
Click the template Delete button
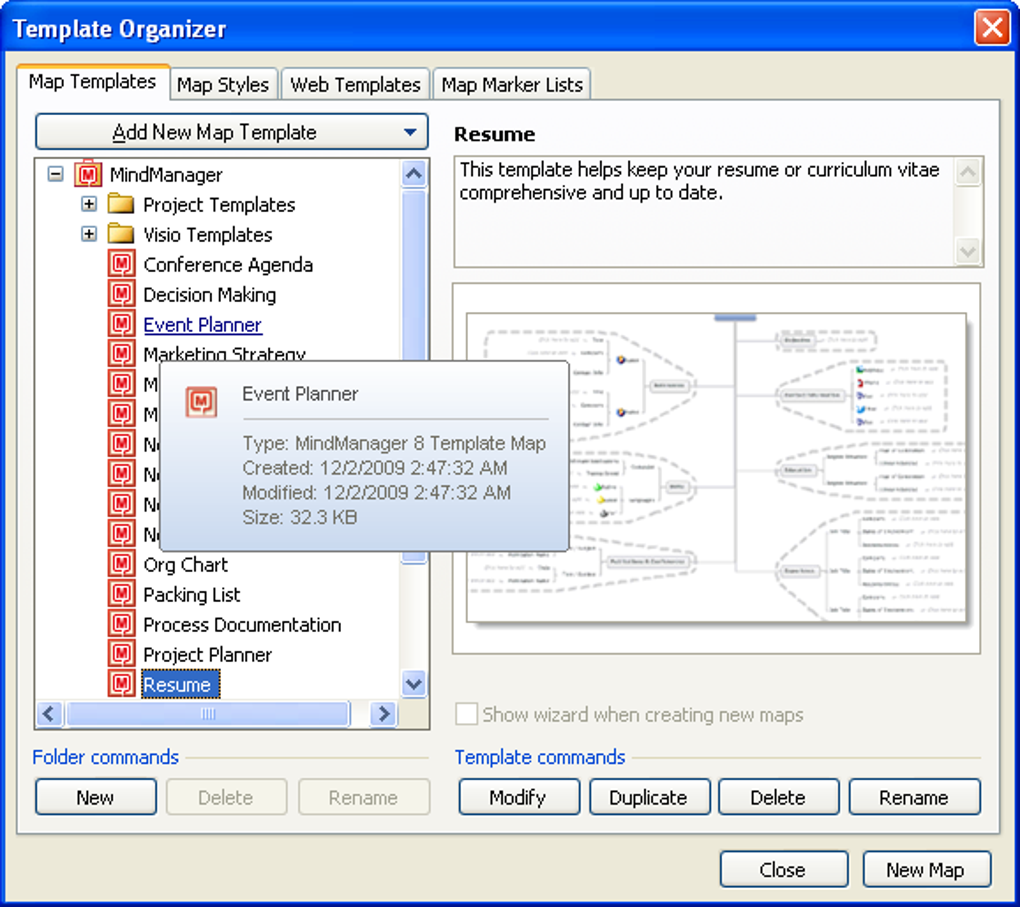point(778,797)
